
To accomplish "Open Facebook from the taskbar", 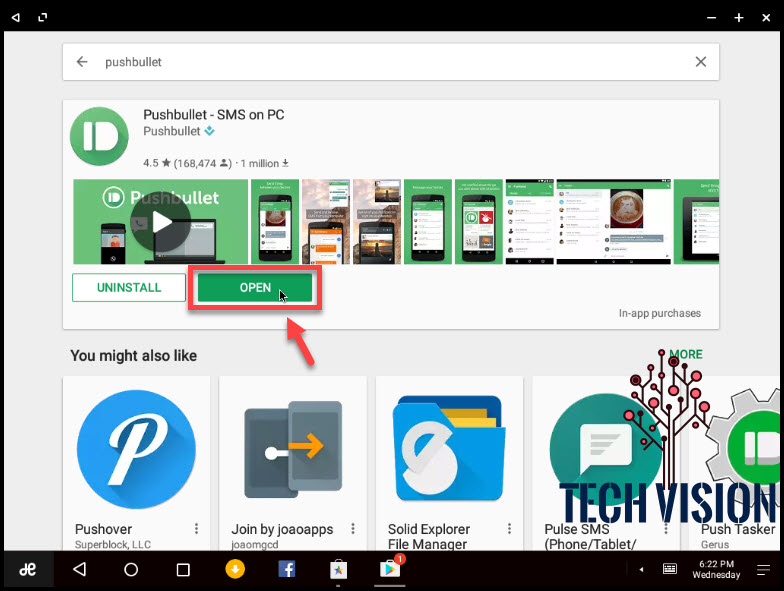I will [286, 568].
